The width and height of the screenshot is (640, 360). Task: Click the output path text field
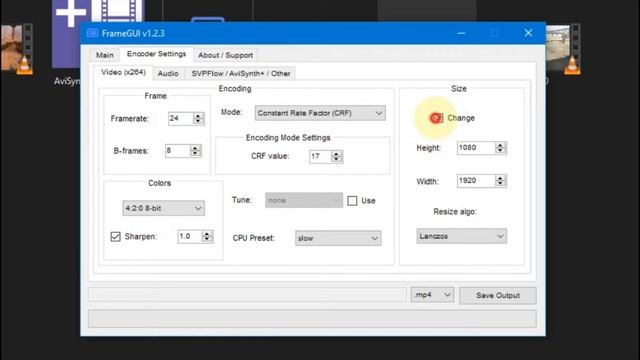[x=247, y=295]
